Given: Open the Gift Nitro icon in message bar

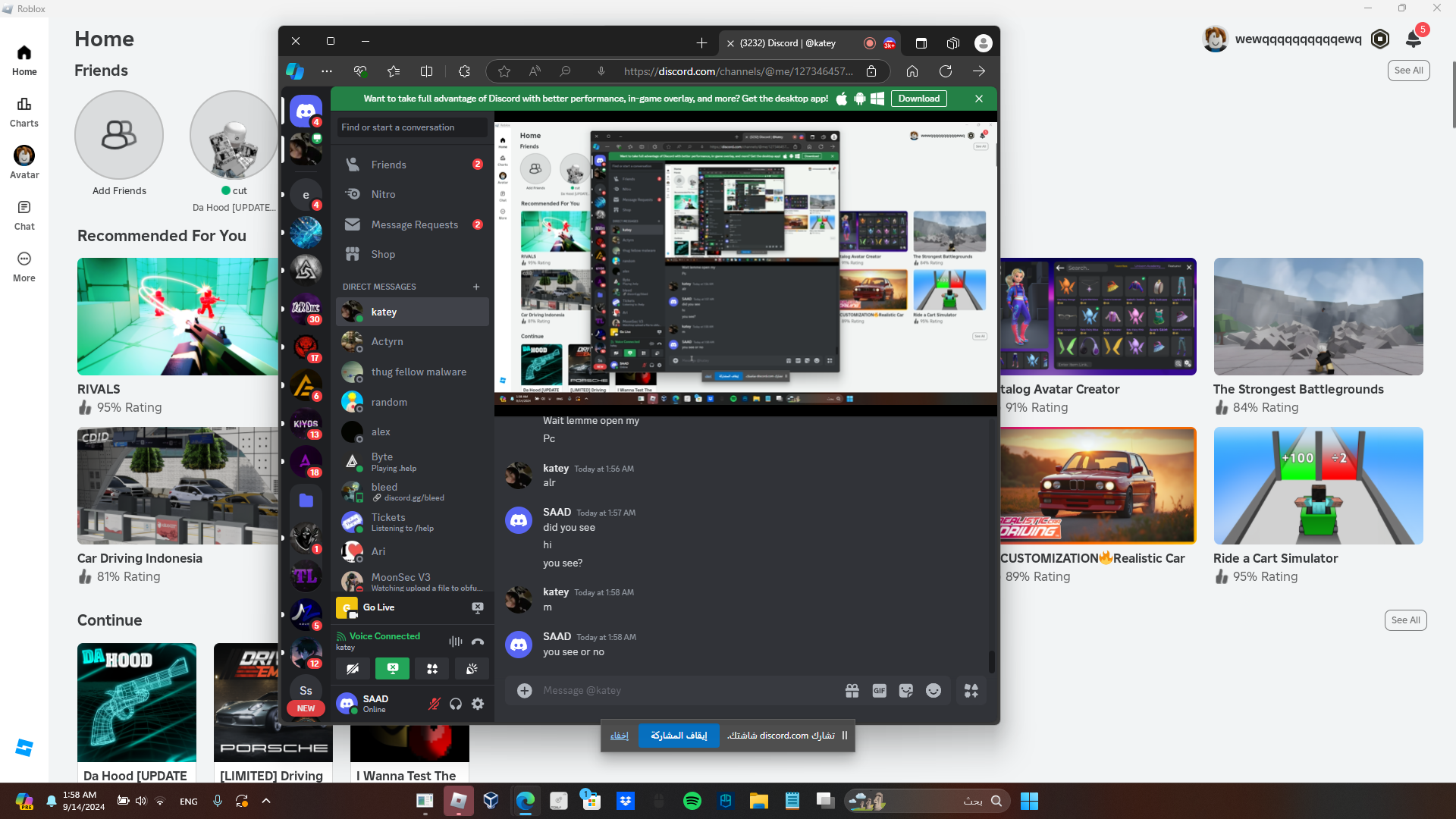Looking at the screenshot, I should tap(852, 691).
